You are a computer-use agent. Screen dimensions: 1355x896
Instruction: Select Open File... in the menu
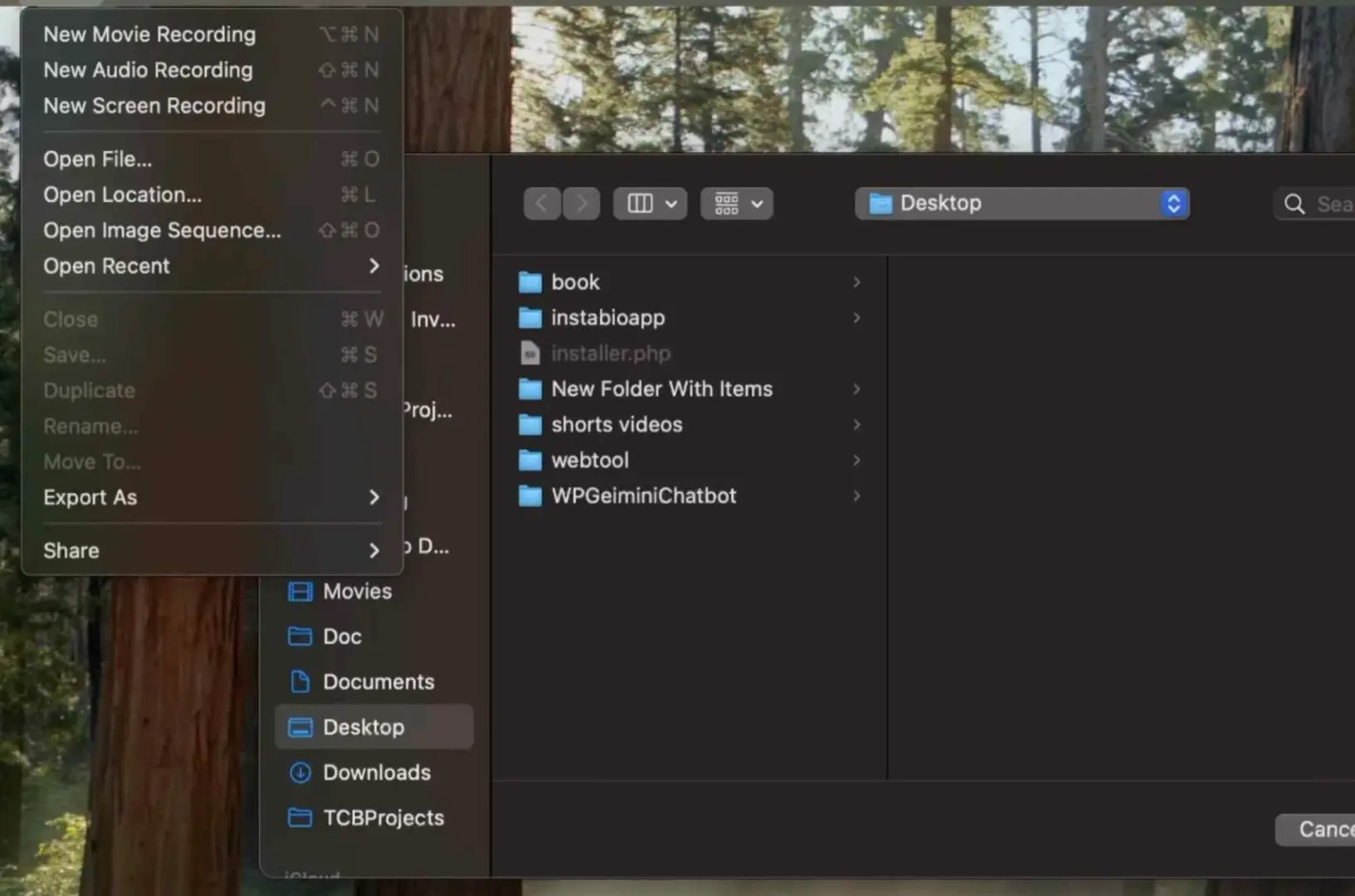212,158
